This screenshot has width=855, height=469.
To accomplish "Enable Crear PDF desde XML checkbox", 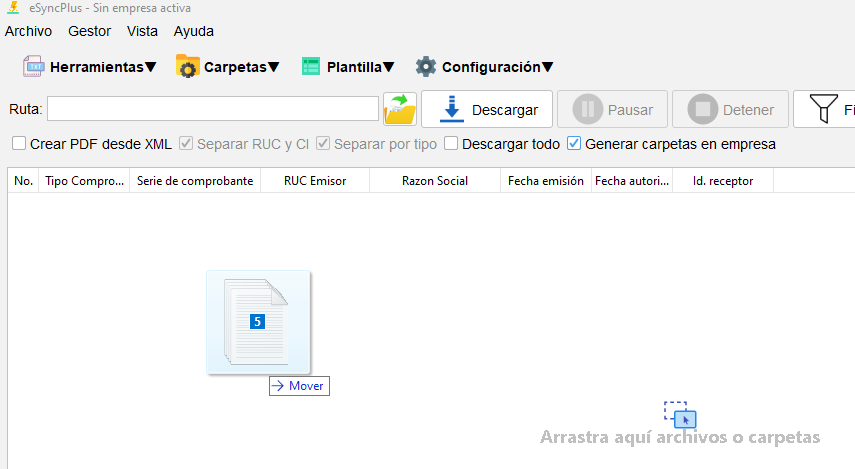I will click(x=19, y=144).
